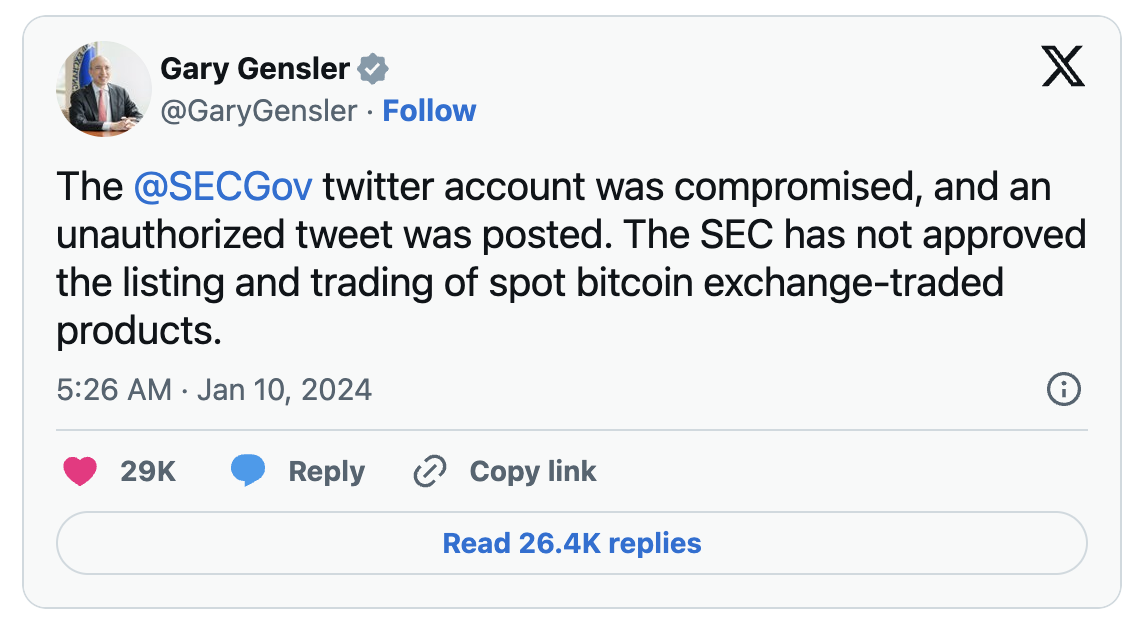Click the 29K likes count

(x=148, y=471)
